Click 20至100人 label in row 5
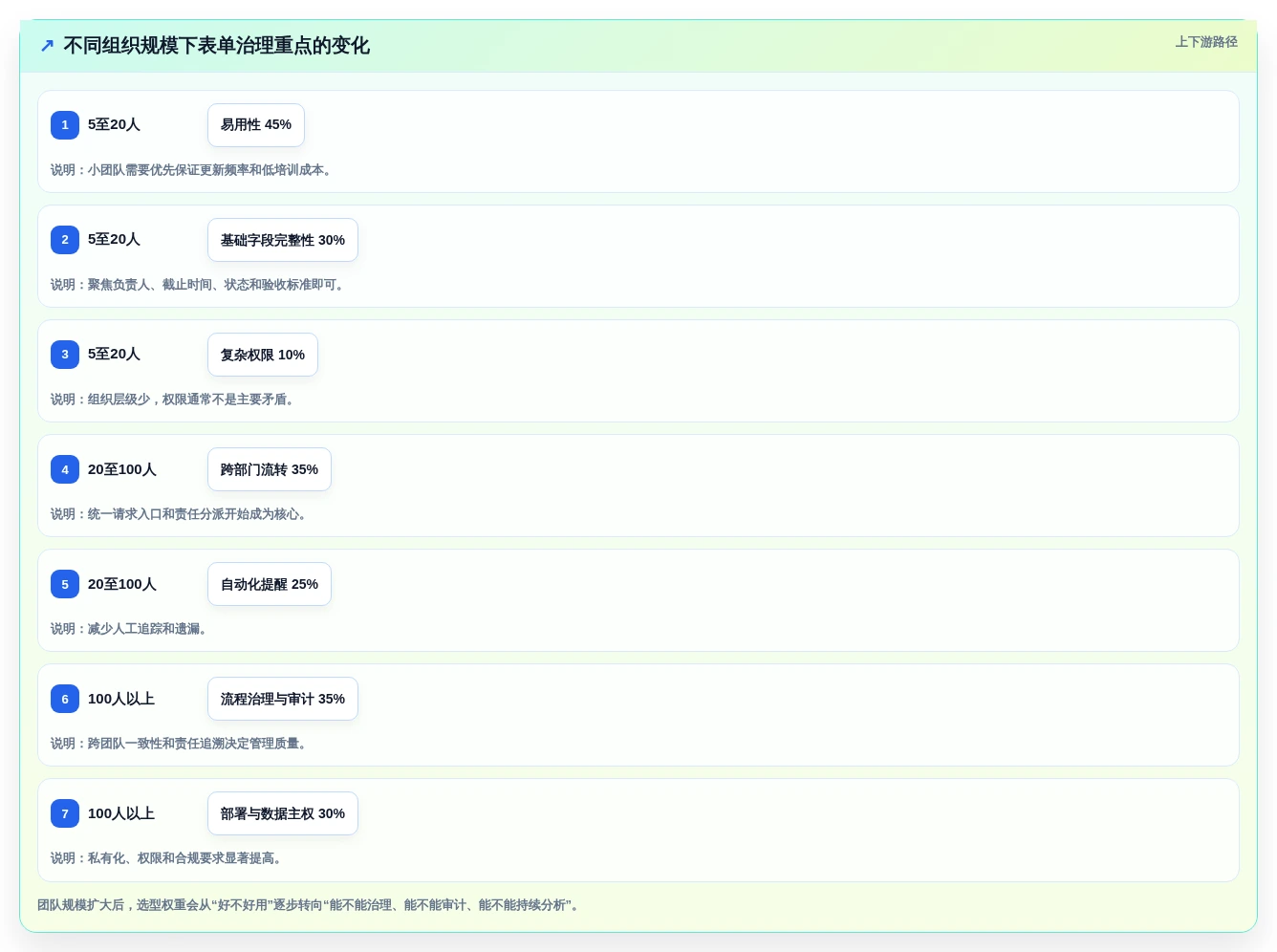 [x=122, y=584]
